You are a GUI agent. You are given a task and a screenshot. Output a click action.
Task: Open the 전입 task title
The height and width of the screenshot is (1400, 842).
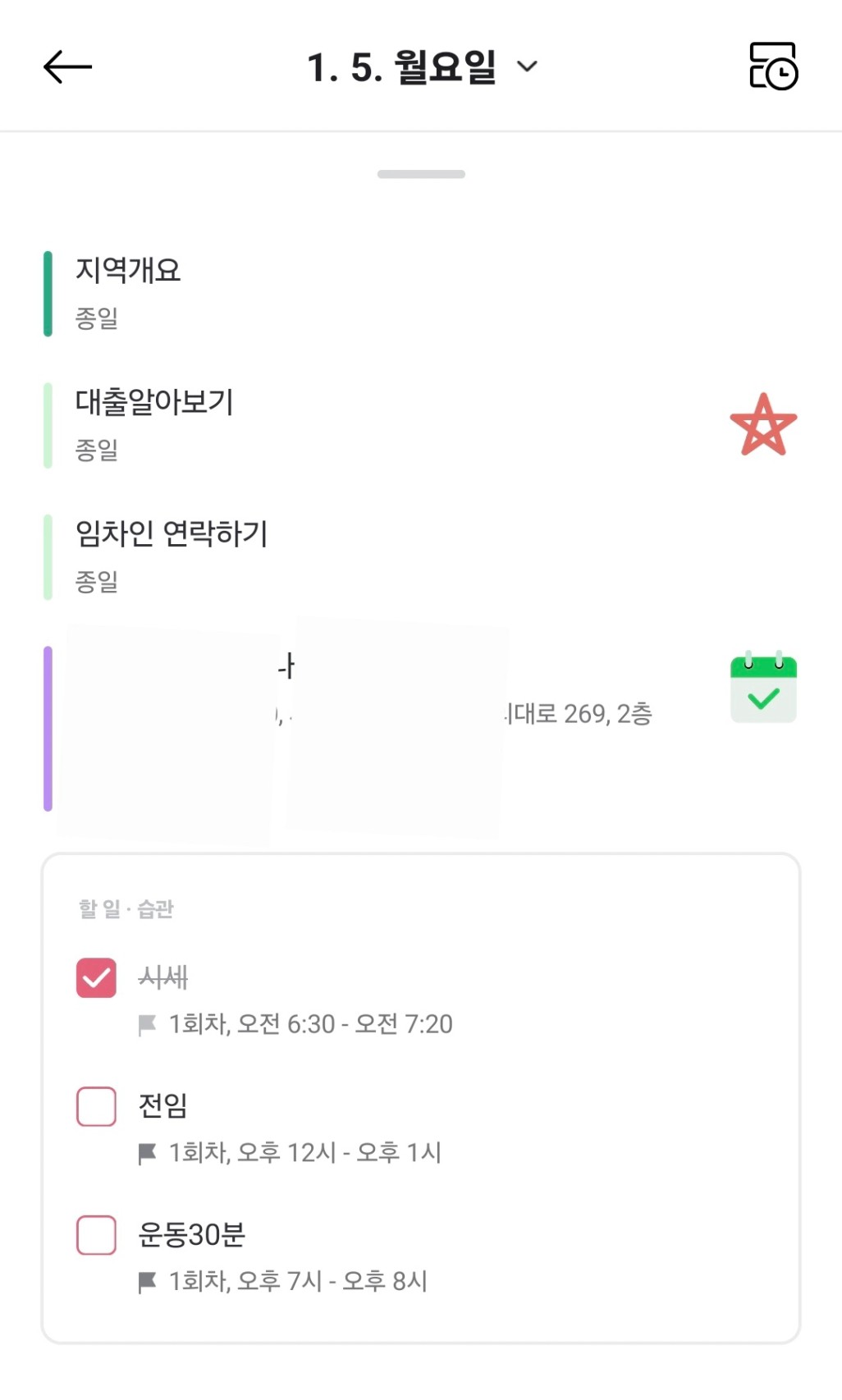point(162,1106)
